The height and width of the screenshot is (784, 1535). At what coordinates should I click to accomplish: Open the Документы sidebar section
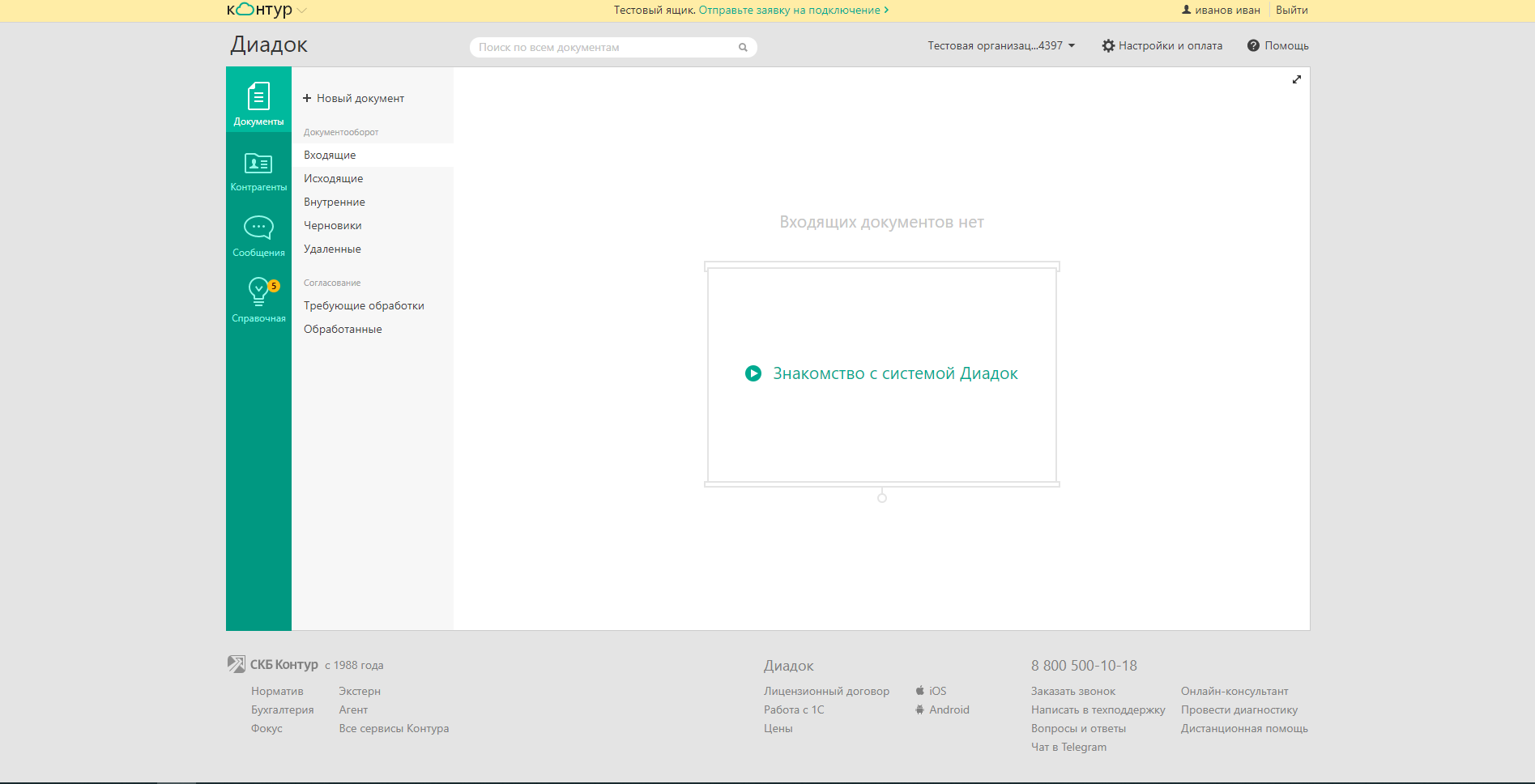(258, 100)
